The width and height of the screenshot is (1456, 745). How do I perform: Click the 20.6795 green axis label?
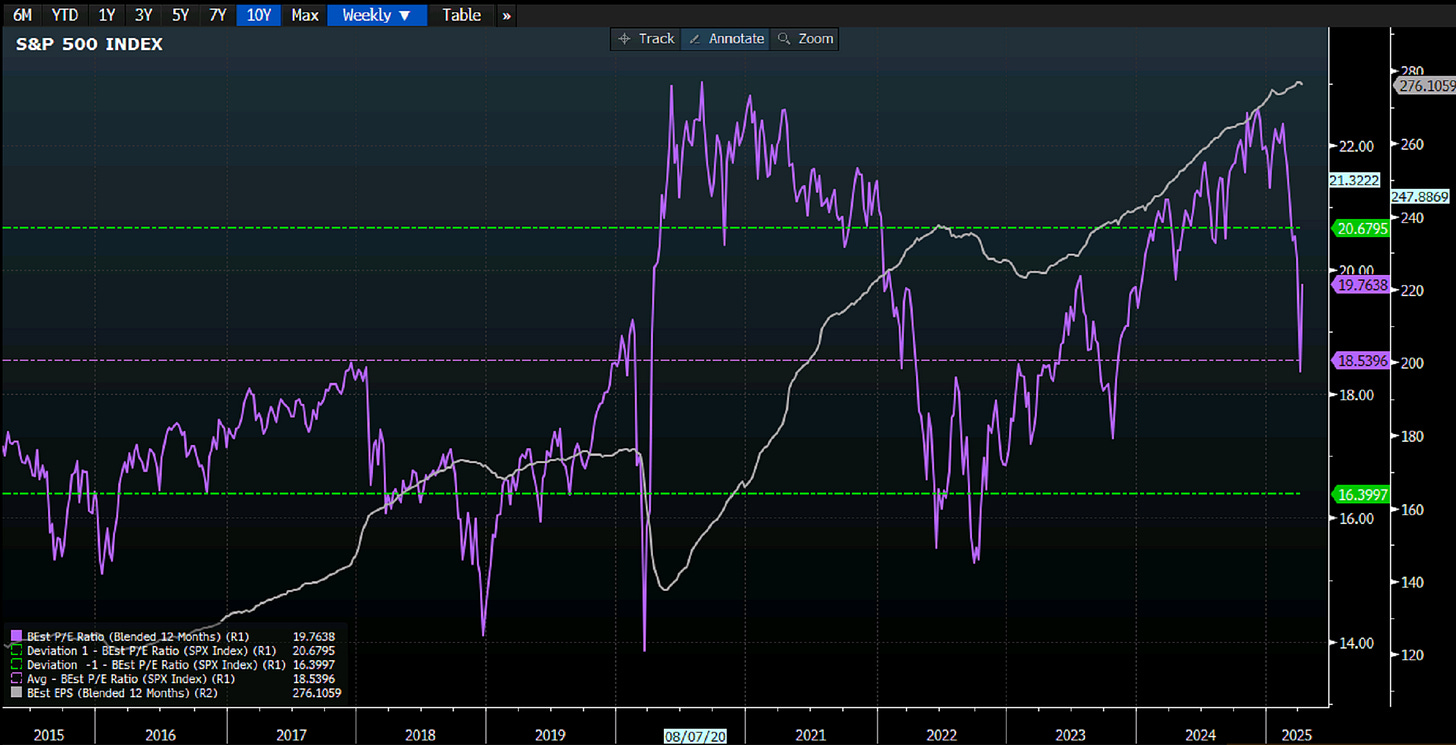click(1359, 229)
